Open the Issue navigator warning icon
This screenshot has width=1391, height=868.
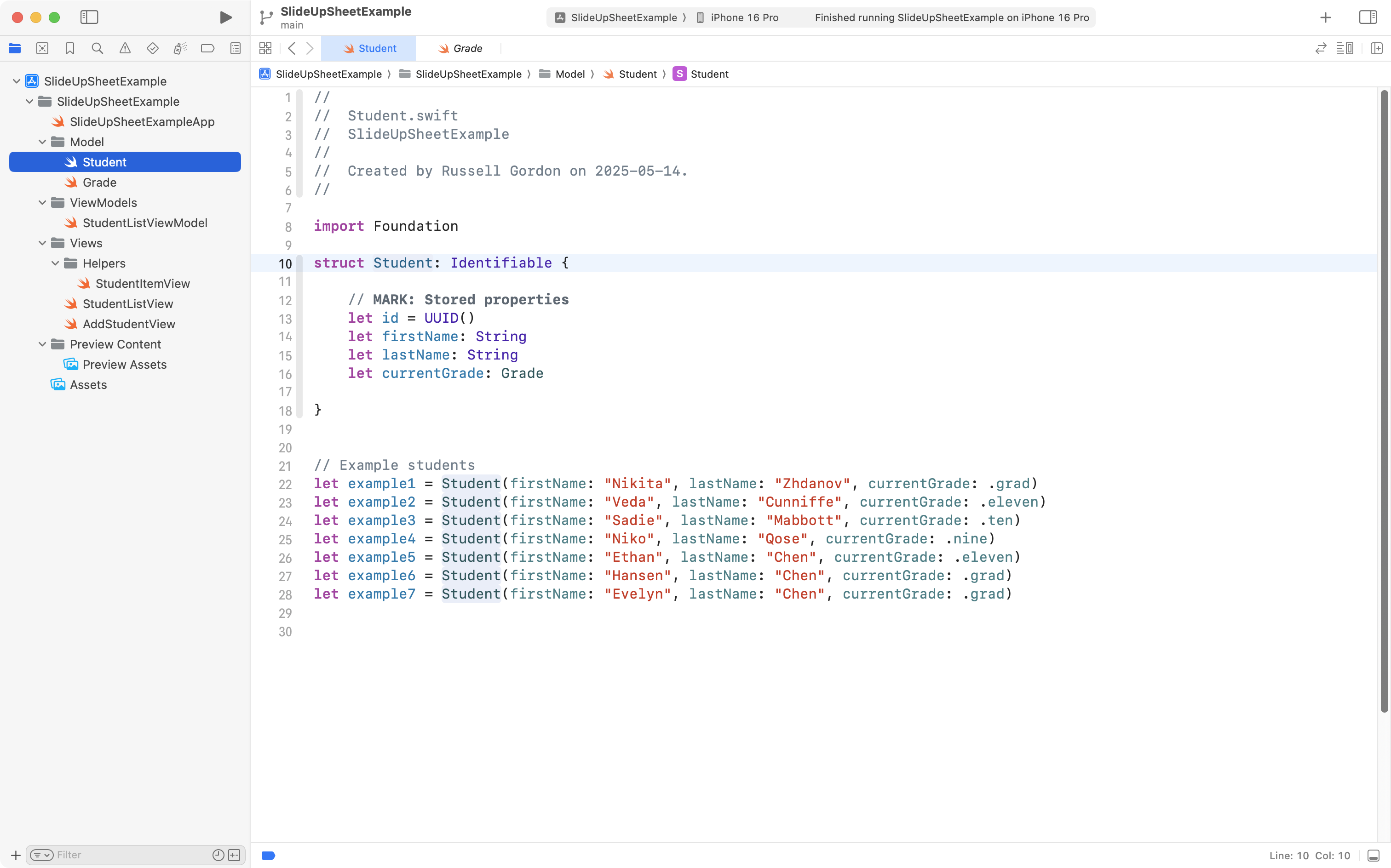coord(125,48)
